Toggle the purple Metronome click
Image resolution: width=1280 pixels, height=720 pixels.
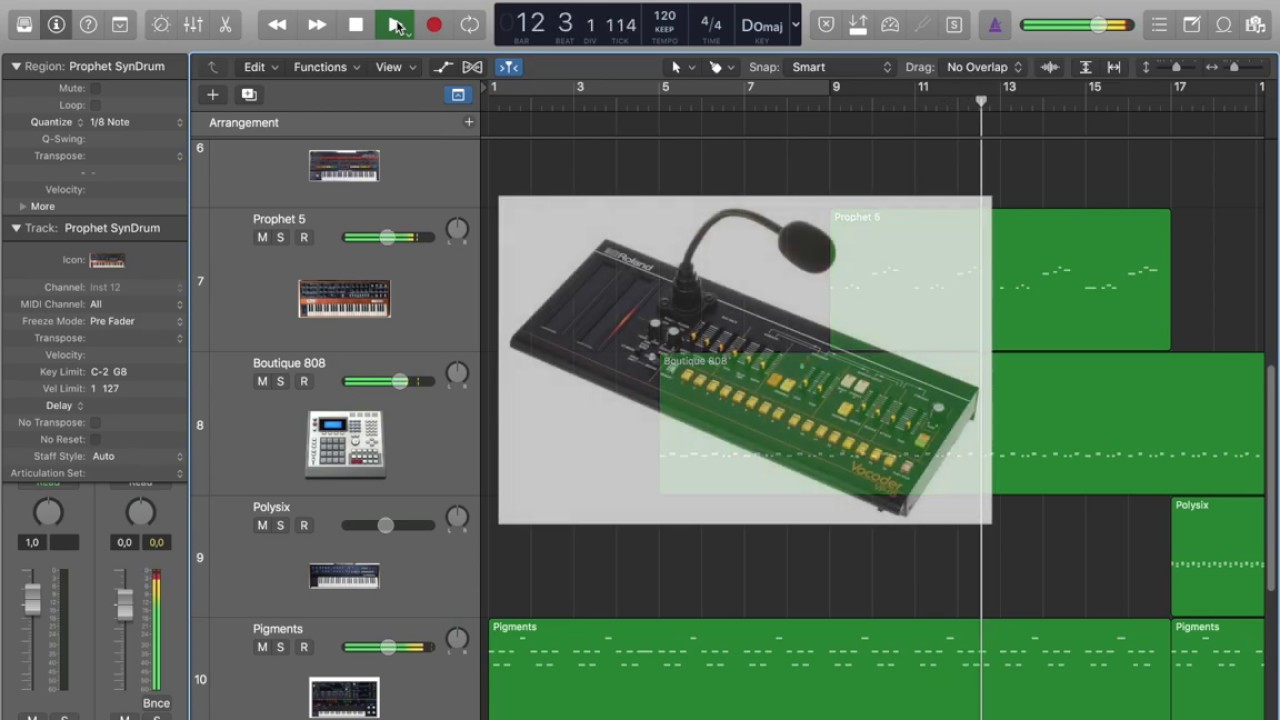coord(994,25)
